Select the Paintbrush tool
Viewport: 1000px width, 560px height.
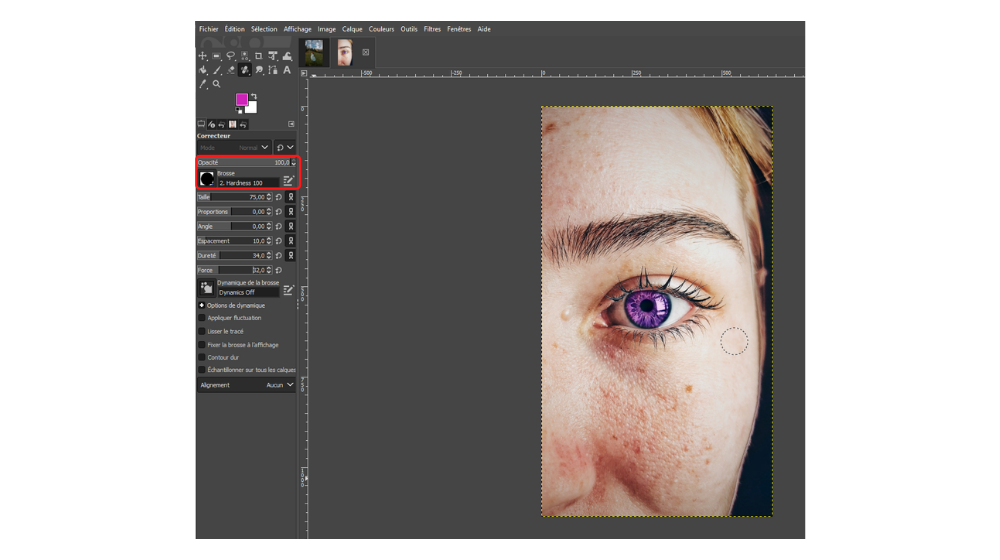pos(217,70)
